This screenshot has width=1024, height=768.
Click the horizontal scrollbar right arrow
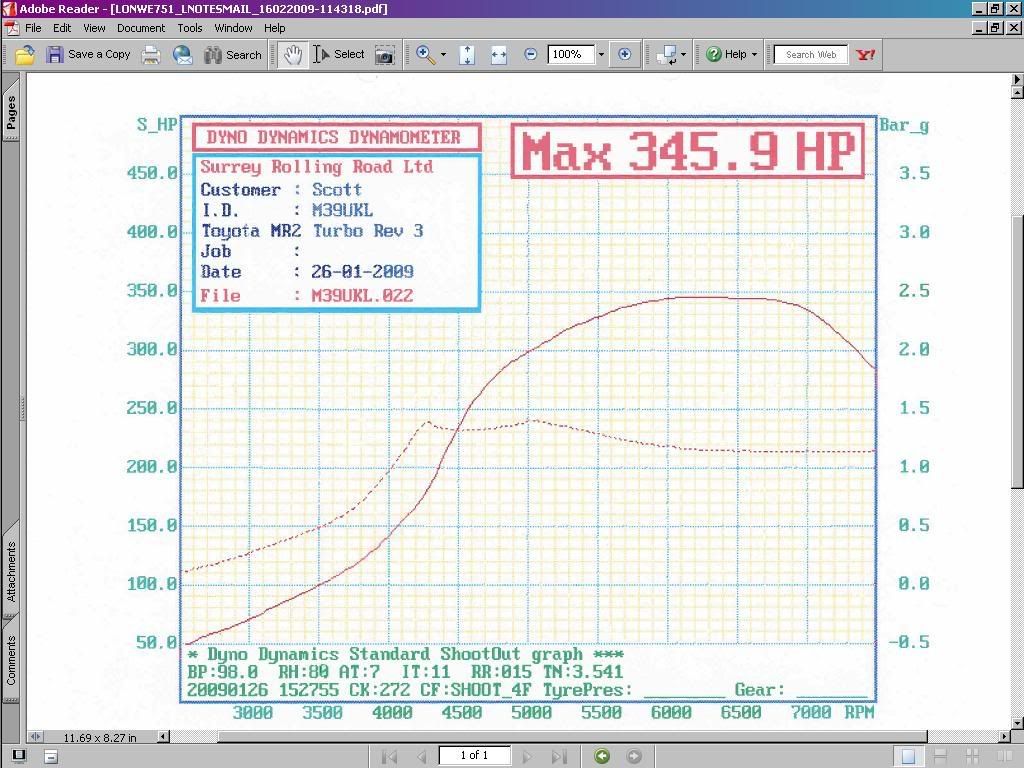(1004, 737)
